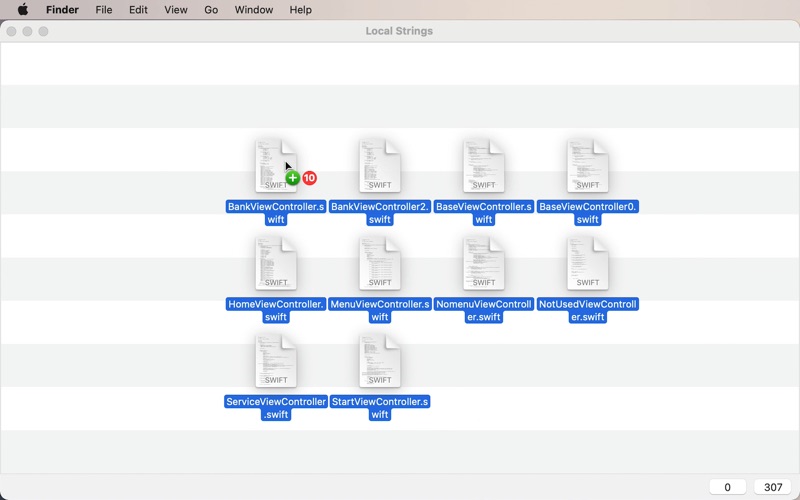Select the NomenuViewController.swift file icon
This screenshot has width=800, height=500.
coord(484,263)
